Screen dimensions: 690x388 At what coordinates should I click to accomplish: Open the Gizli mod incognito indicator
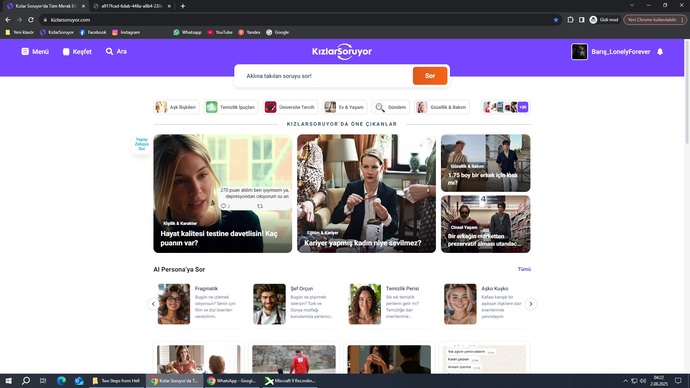[604, 20]
